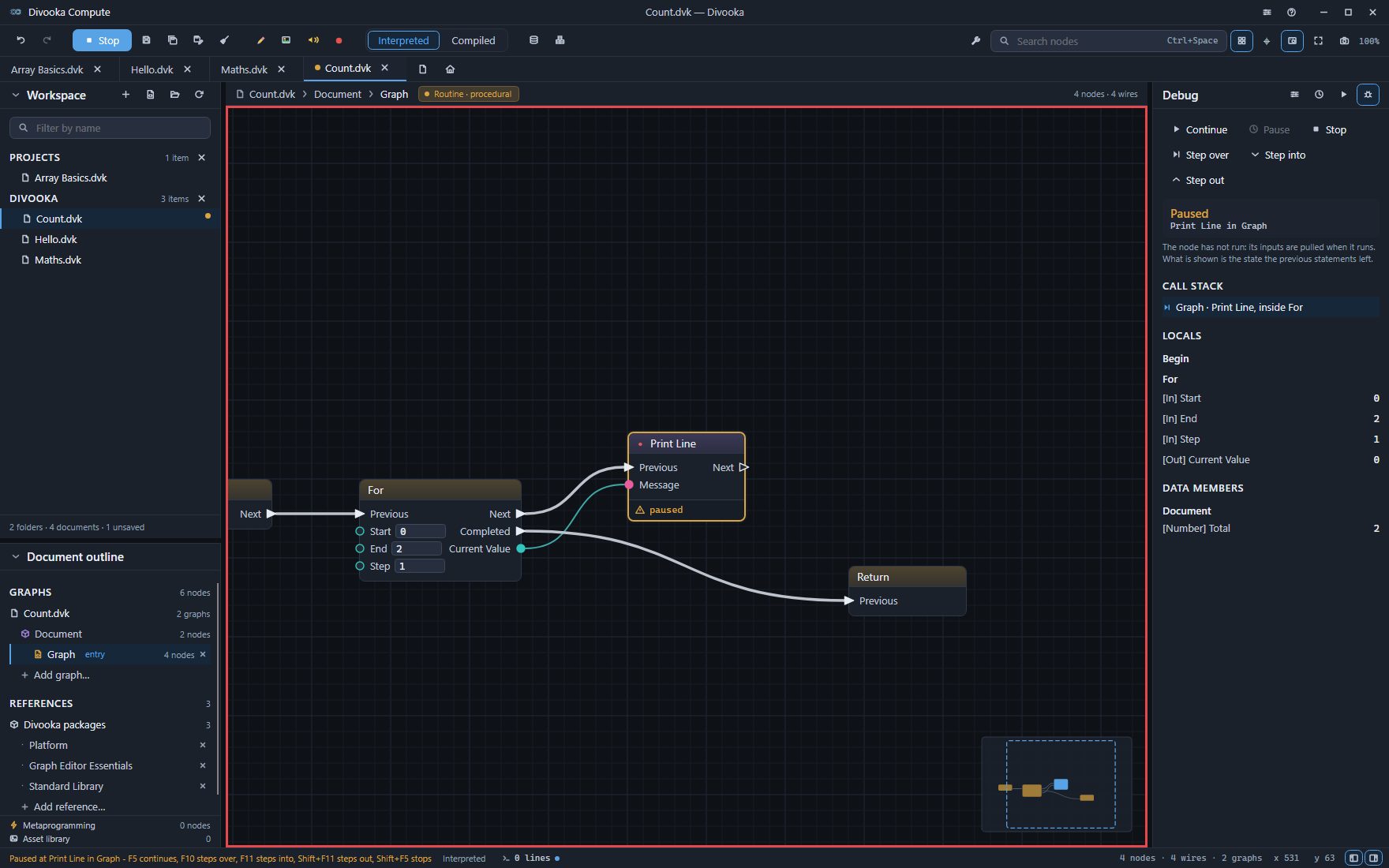Select the Interpreted execution mode
This screenshot has height=868, width=1389.
[403, 40]
